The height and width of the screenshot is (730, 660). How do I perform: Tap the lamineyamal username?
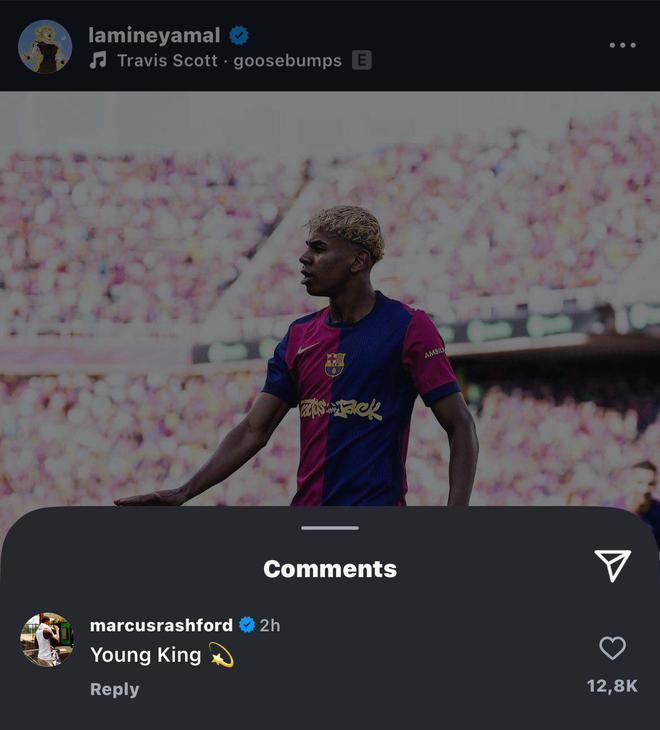click(x=154, y=35)
